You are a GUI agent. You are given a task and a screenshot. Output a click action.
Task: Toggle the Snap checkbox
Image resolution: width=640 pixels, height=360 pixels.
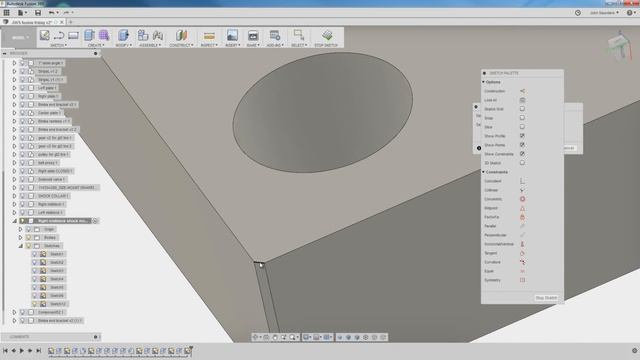(522, 118)
